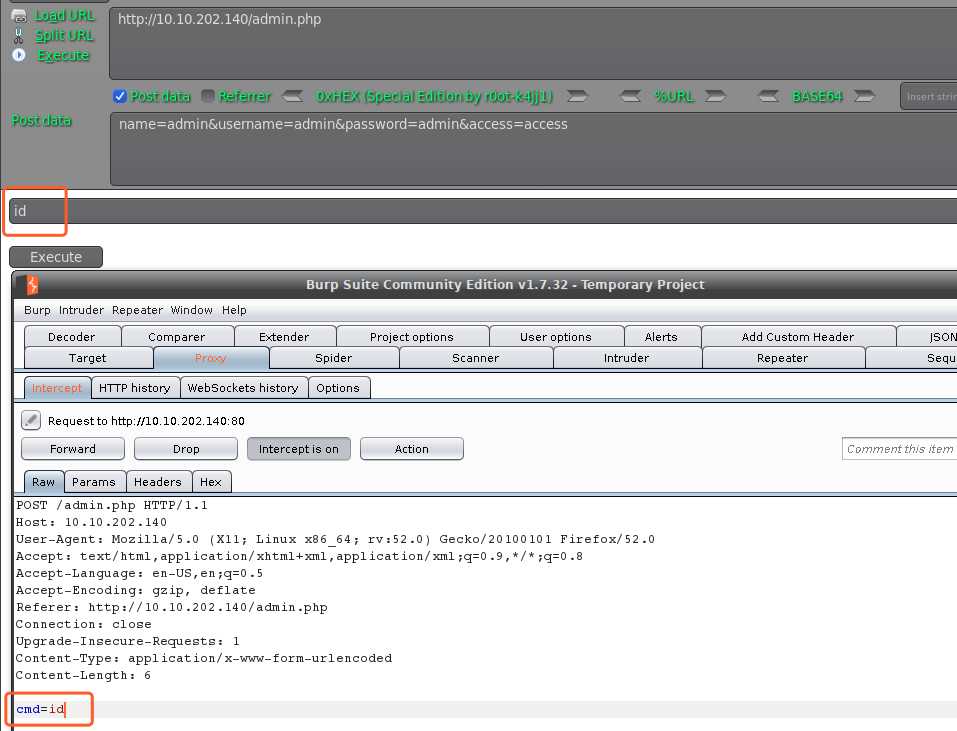Click the HackBar Execute play icon
Viewport: 957px width, 731px height.
19,55
